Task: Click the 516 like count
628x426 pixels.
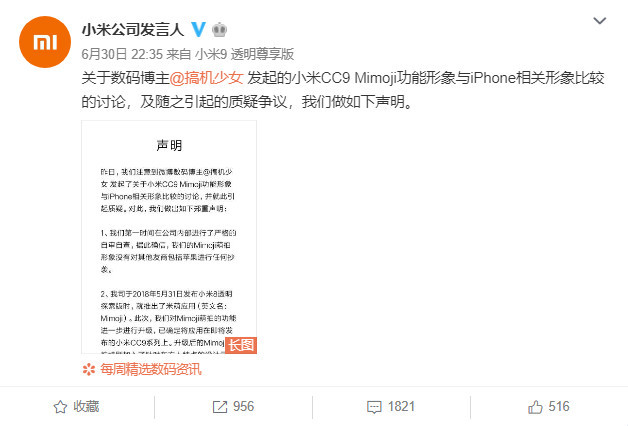Action: coord(559,407)
